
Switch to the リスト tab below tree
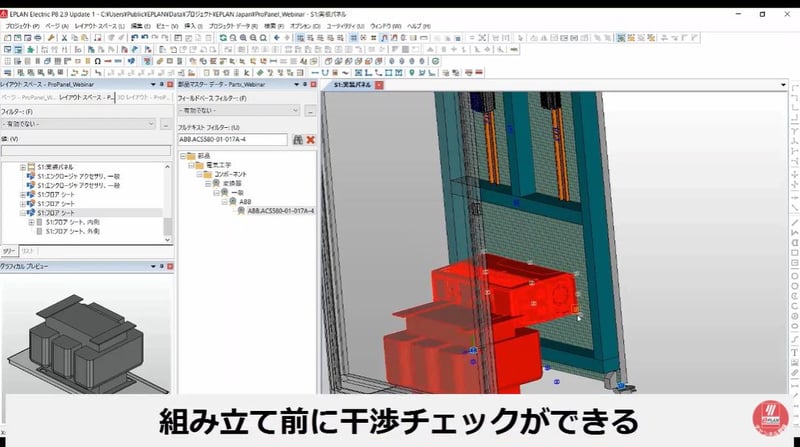[x=28, y=251]
